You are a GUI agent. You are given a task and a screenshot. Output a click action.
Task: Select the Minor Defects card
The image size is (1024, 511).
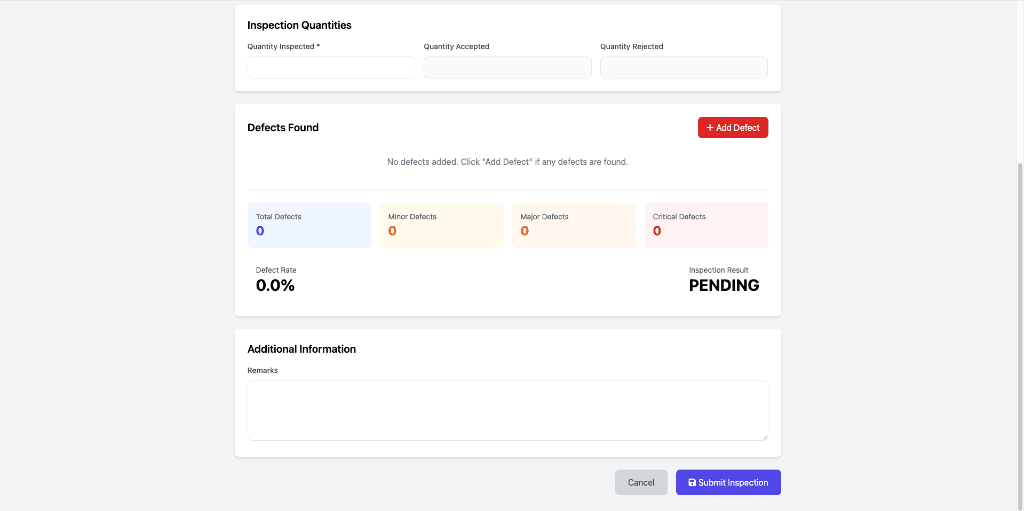441,225
